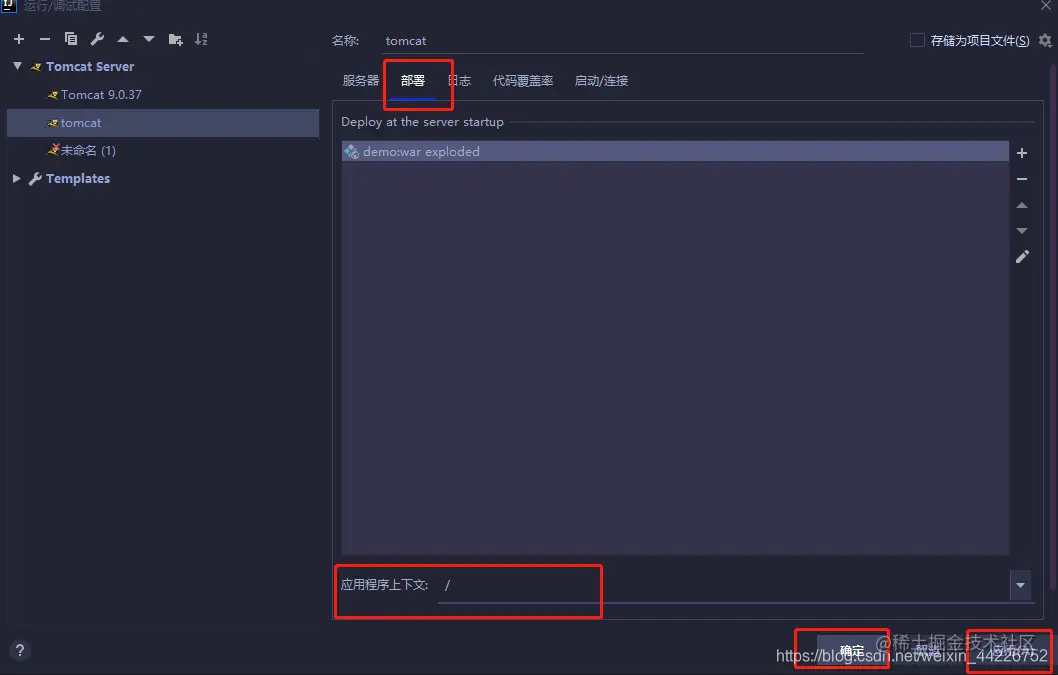Add a new deployment artifact
Viewport: 1058px width, 675px height.
coord(1022,153)
